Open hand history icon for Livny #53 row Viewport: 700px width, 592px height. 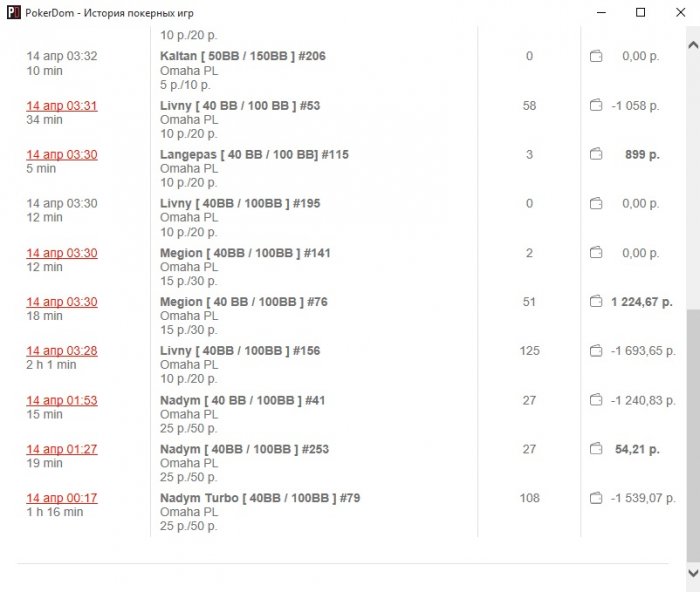(x=596, y=106)
